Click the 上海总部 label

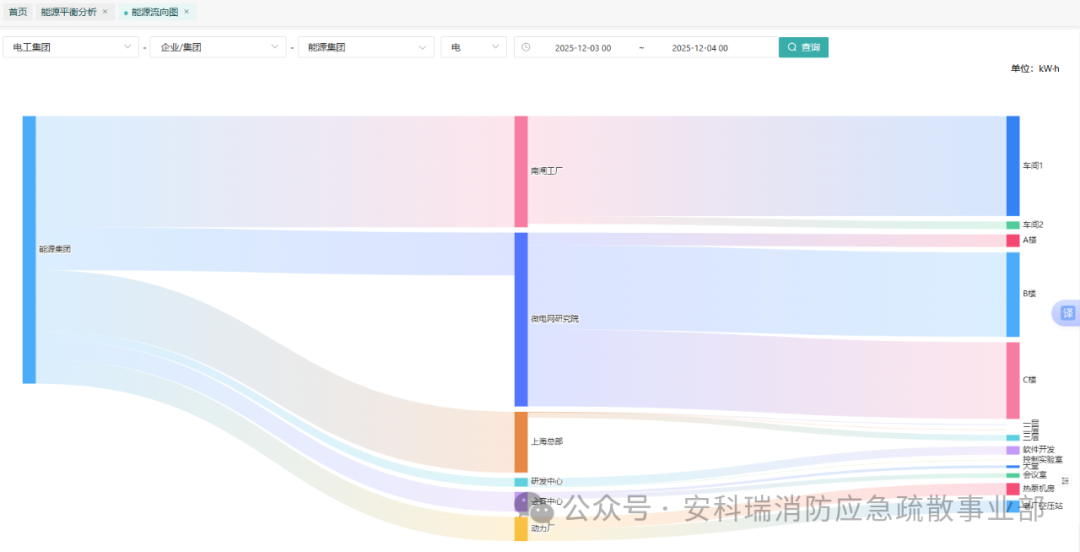click(x=546, y=442)
